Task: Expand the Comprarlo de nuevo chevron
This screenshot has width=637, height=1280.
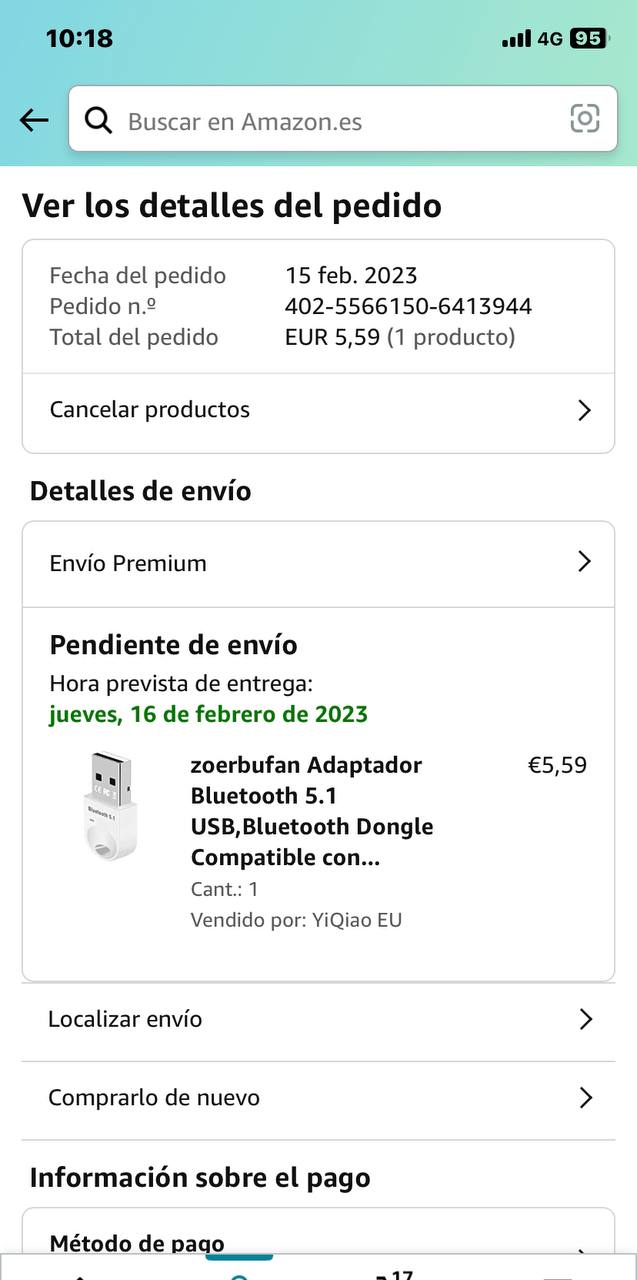Action: click(586, 1098)
